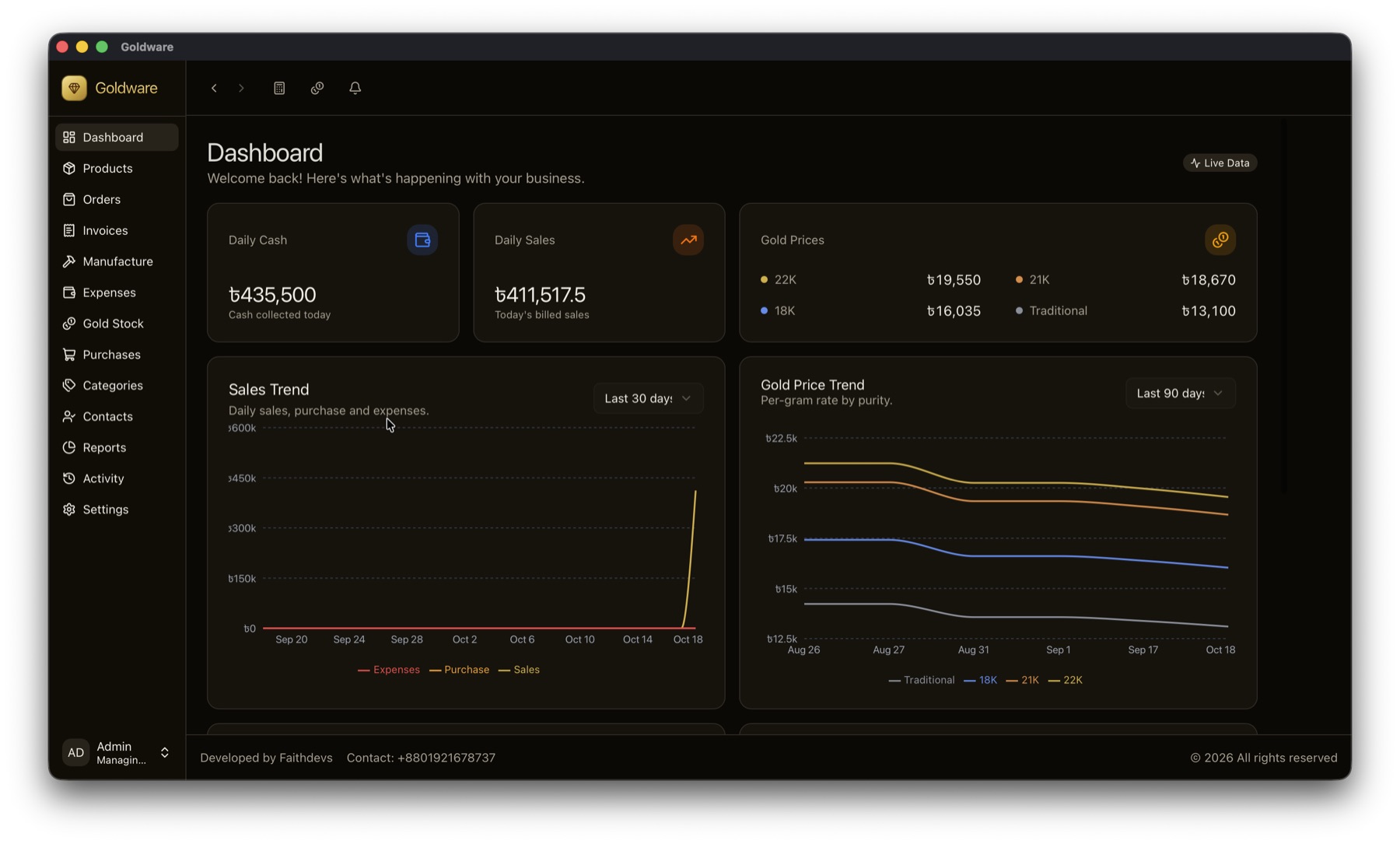Screen dimensions: 1400x844
Task: Open the Orders page
Action: [117, 199]
